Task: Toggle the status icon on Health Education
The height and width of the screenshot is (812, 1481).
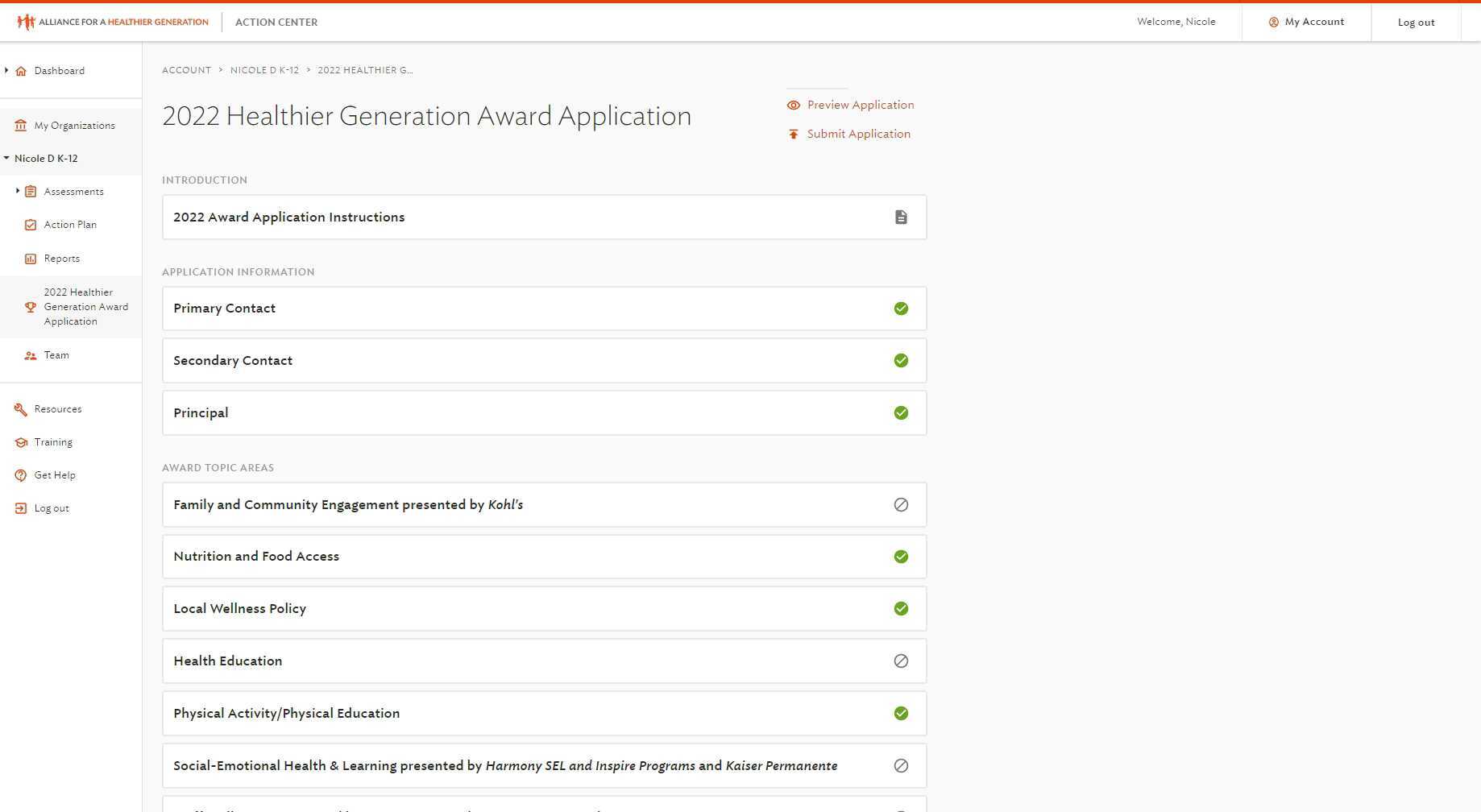Action: (901, 661)
